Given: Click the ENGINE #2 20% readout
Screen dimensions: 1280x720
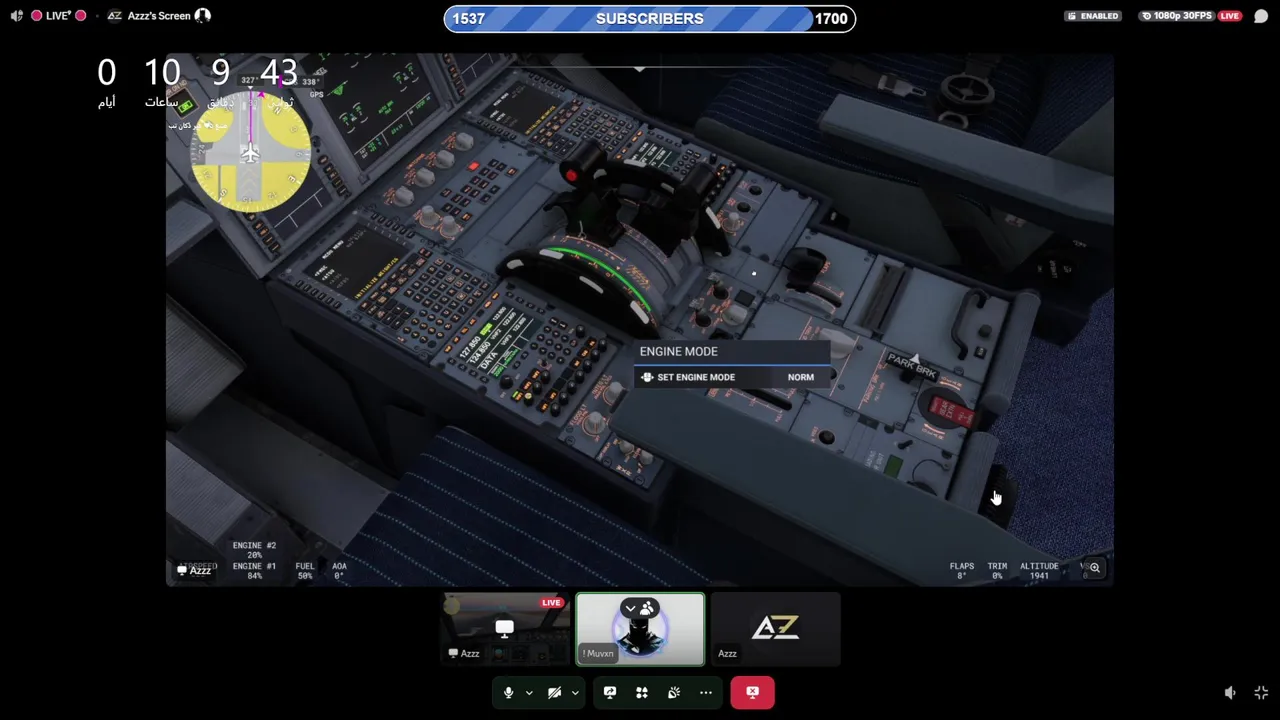Looking at the screenshot, I should click(x=254, y=550).
